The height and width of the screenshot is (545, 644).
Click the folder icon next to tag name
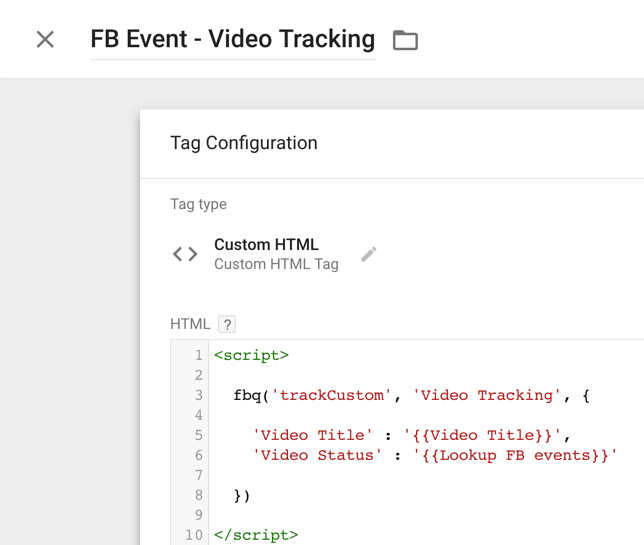pyautogui.click(x=405, y=40)
